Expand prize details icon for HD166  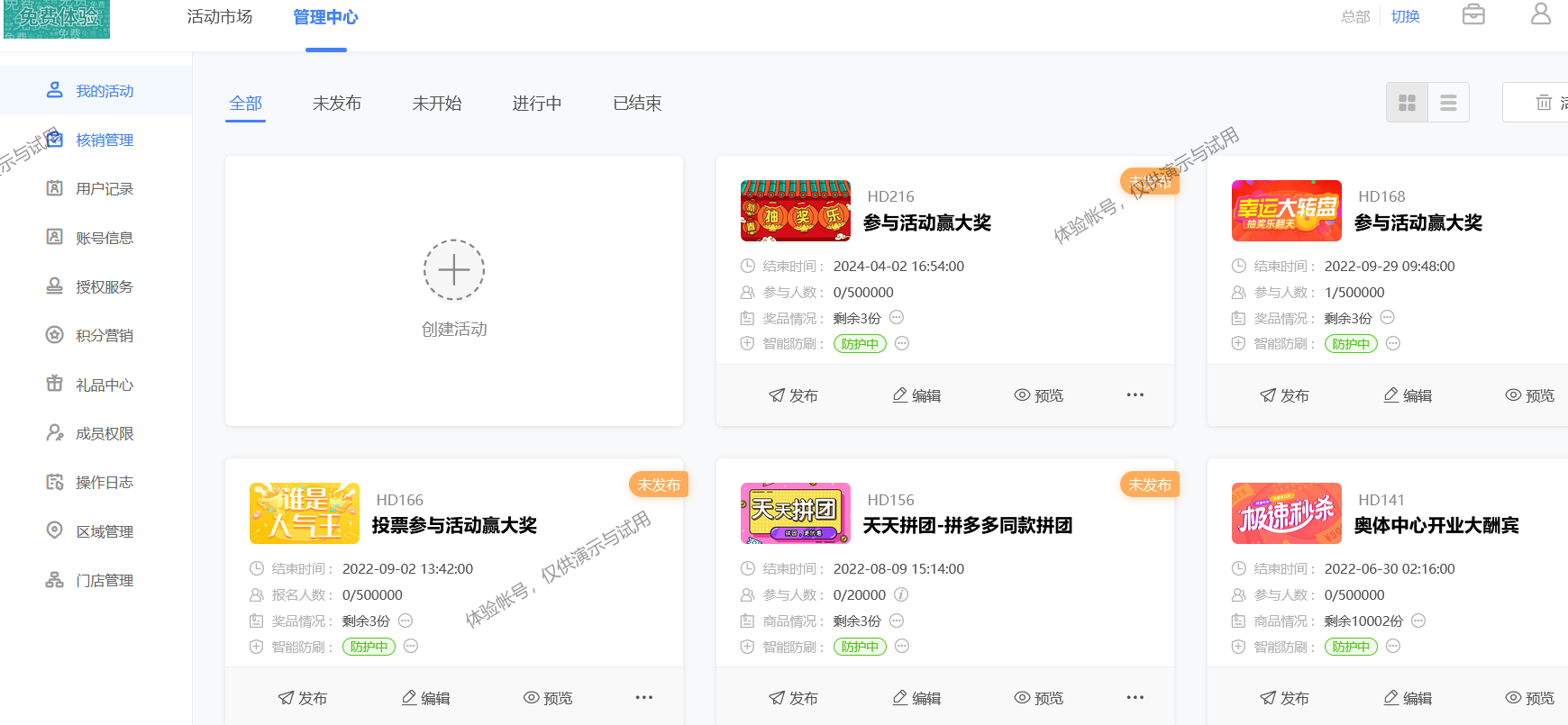pyautogui.click(x=406, y=621)
